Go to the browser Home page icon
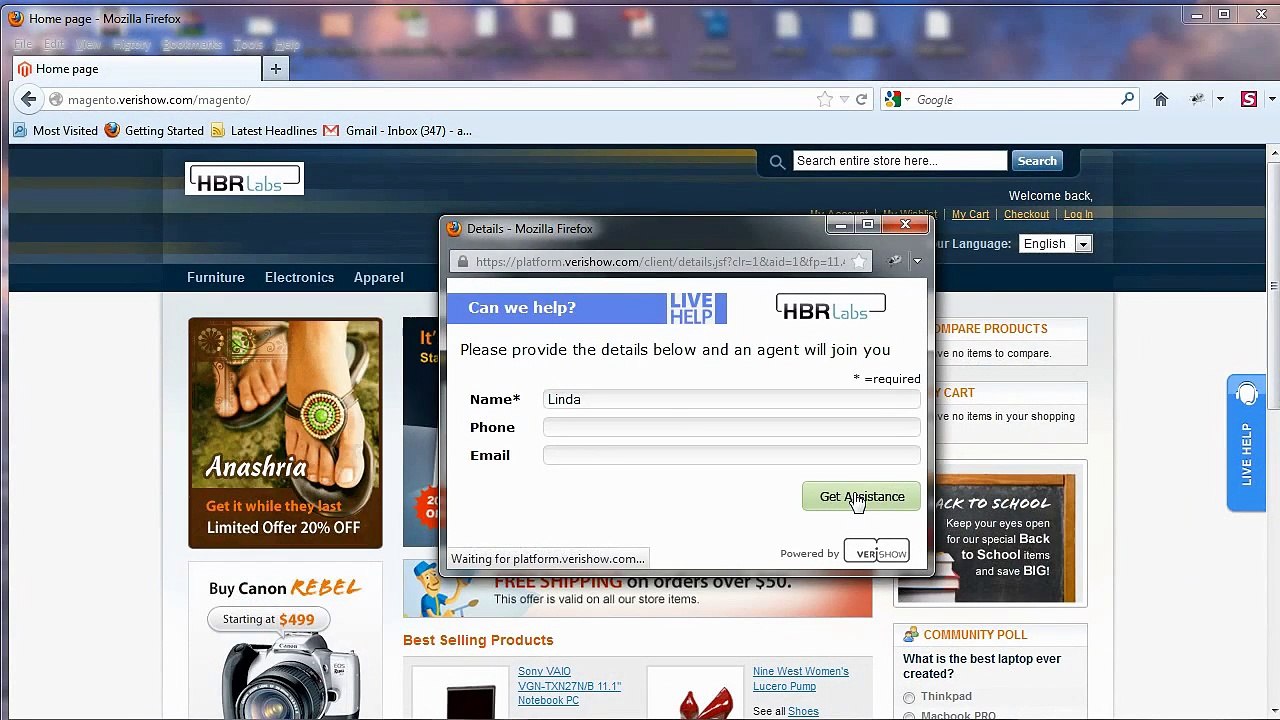 [x=1161, y=99]
